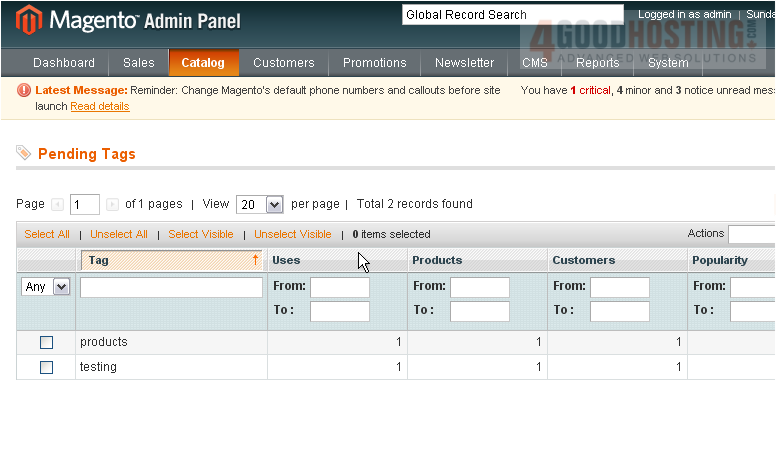Check the box for testing tag

click(46, 367)
